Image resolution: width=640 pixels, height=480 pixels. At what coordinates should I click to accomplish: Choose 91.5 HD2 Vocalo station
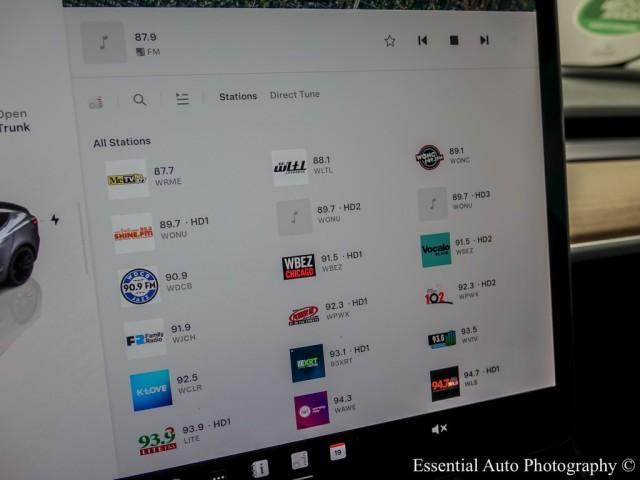coord(435,250)
